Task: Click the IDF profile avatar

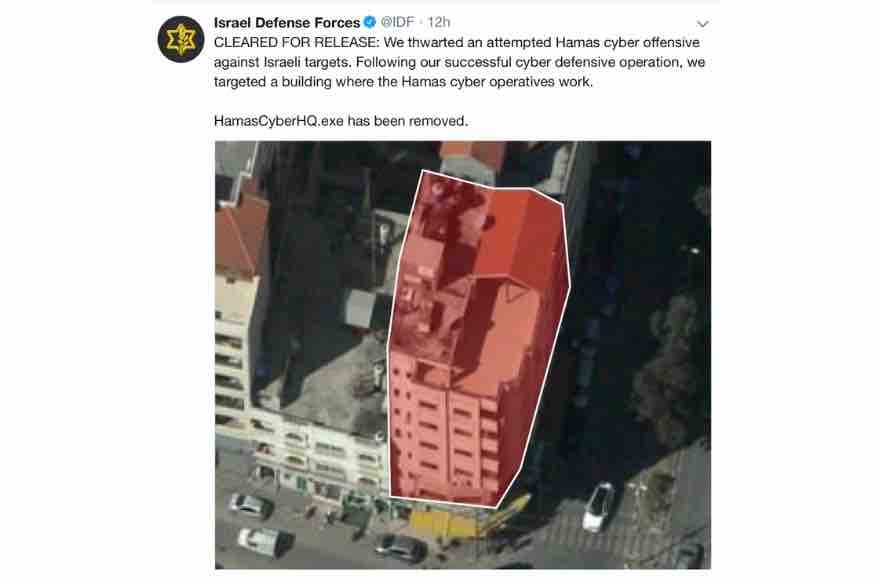Action: (181, 39)
